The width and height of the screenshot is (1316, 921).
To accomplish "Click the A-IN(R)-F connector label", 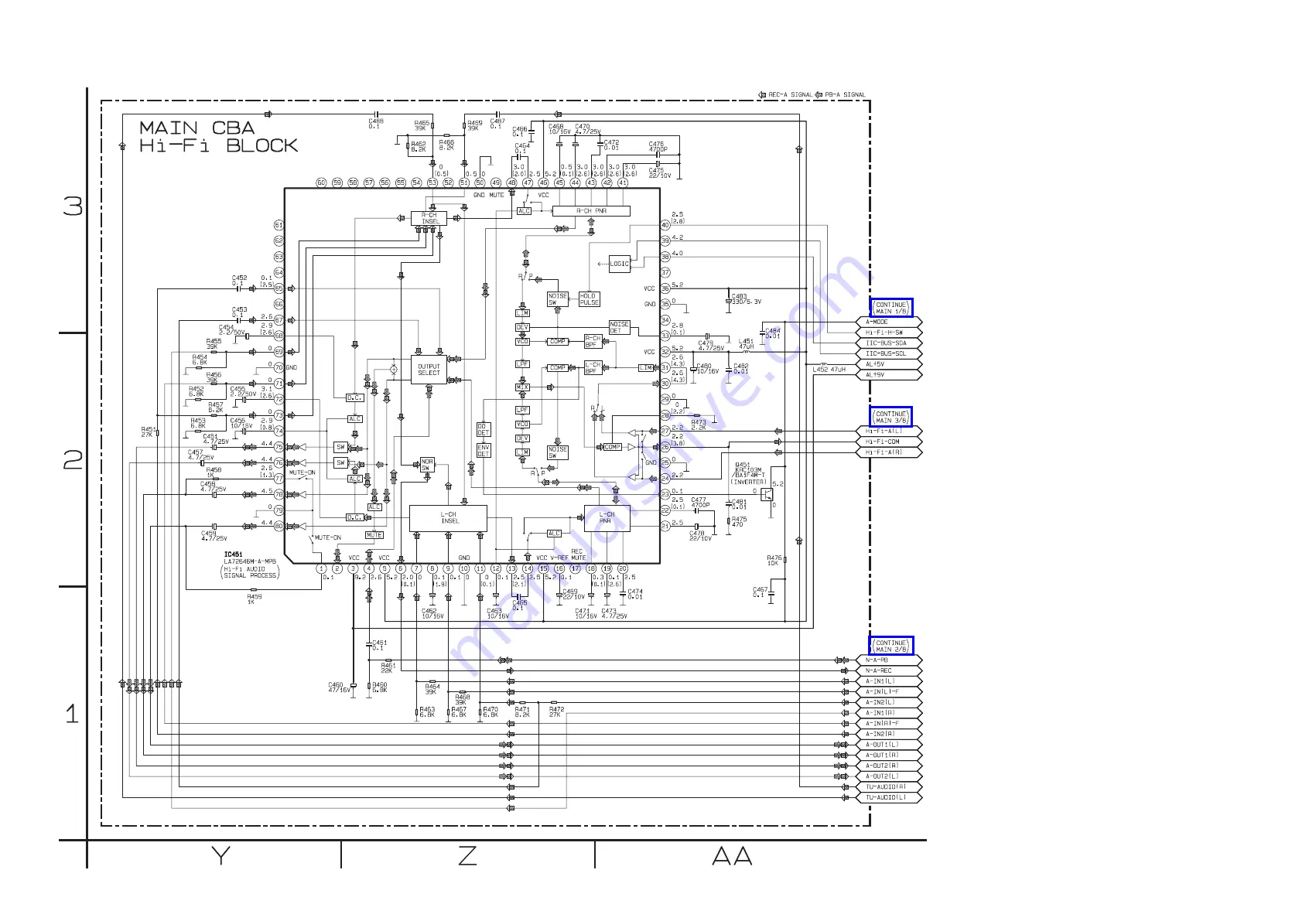I will coord(889,724).
